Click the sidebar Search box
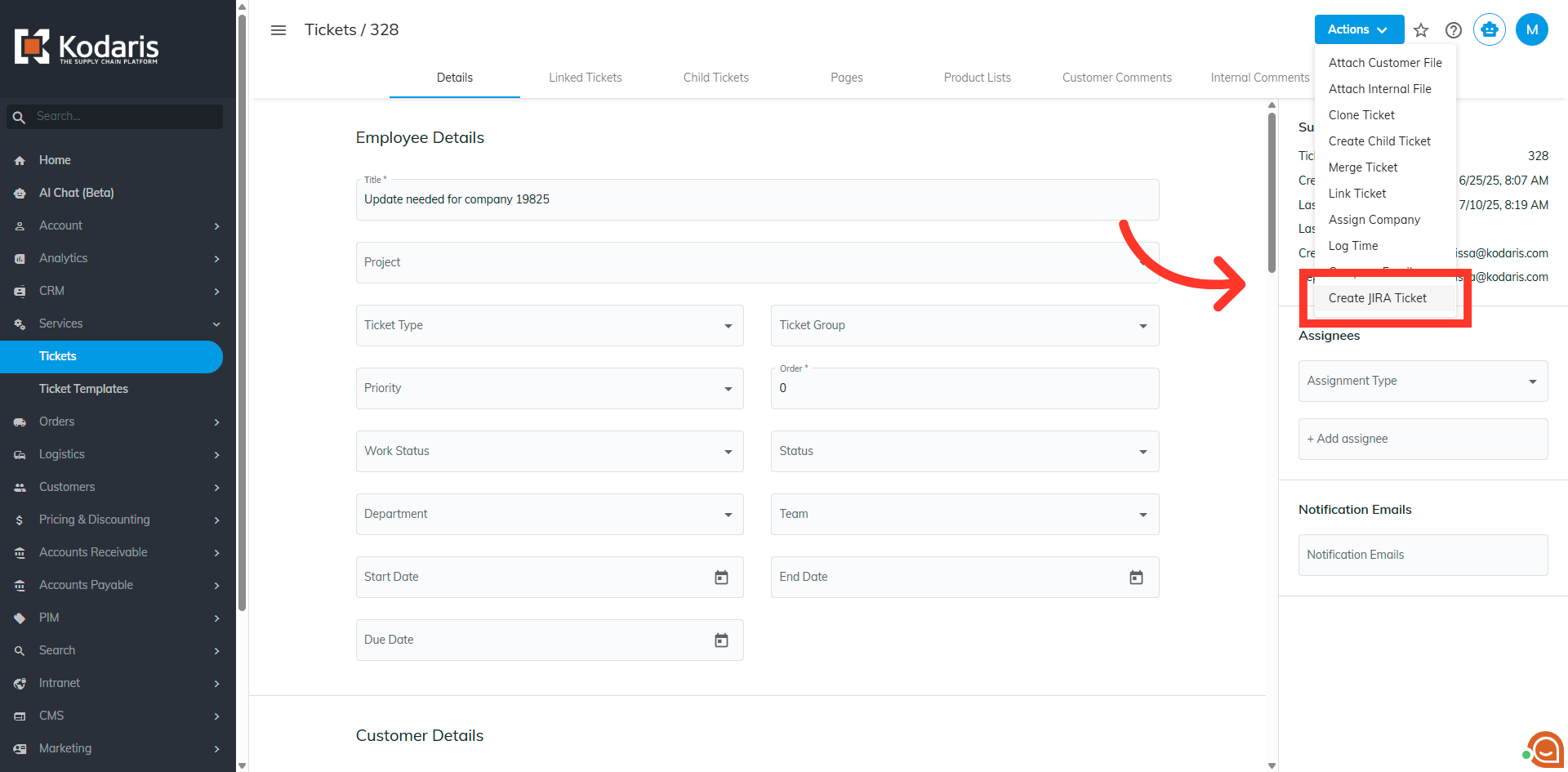This screenshot has height=772, width=1568. pos(115,117)
